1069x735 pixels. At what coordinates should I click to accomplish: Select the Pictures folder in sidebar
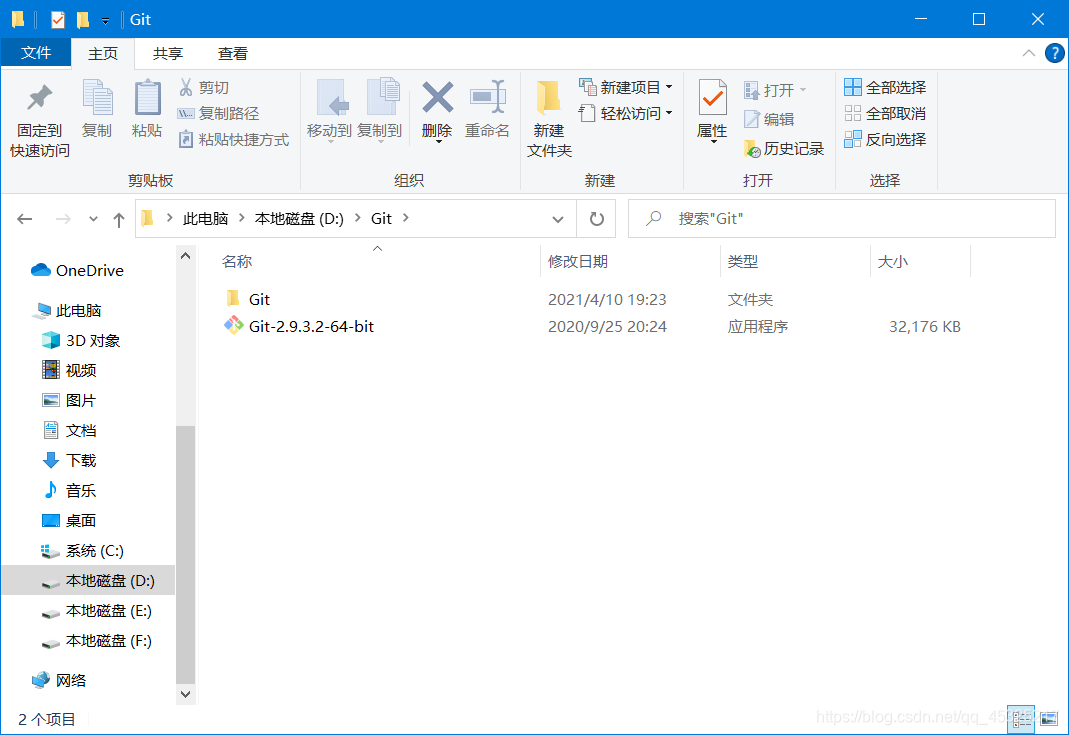(x=69, y=400)
